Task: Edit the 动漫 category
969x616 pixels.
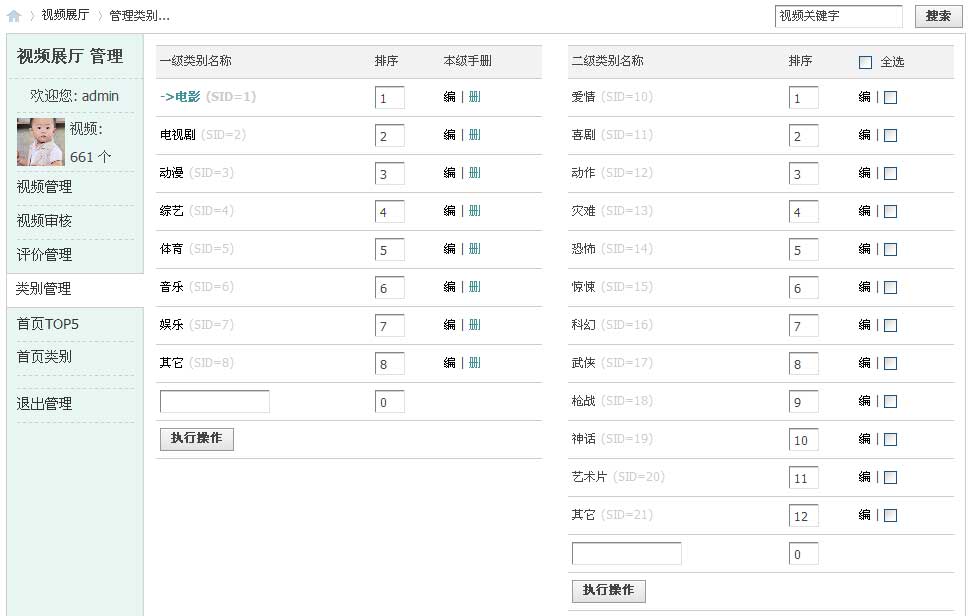Action: tap(449, 173)
